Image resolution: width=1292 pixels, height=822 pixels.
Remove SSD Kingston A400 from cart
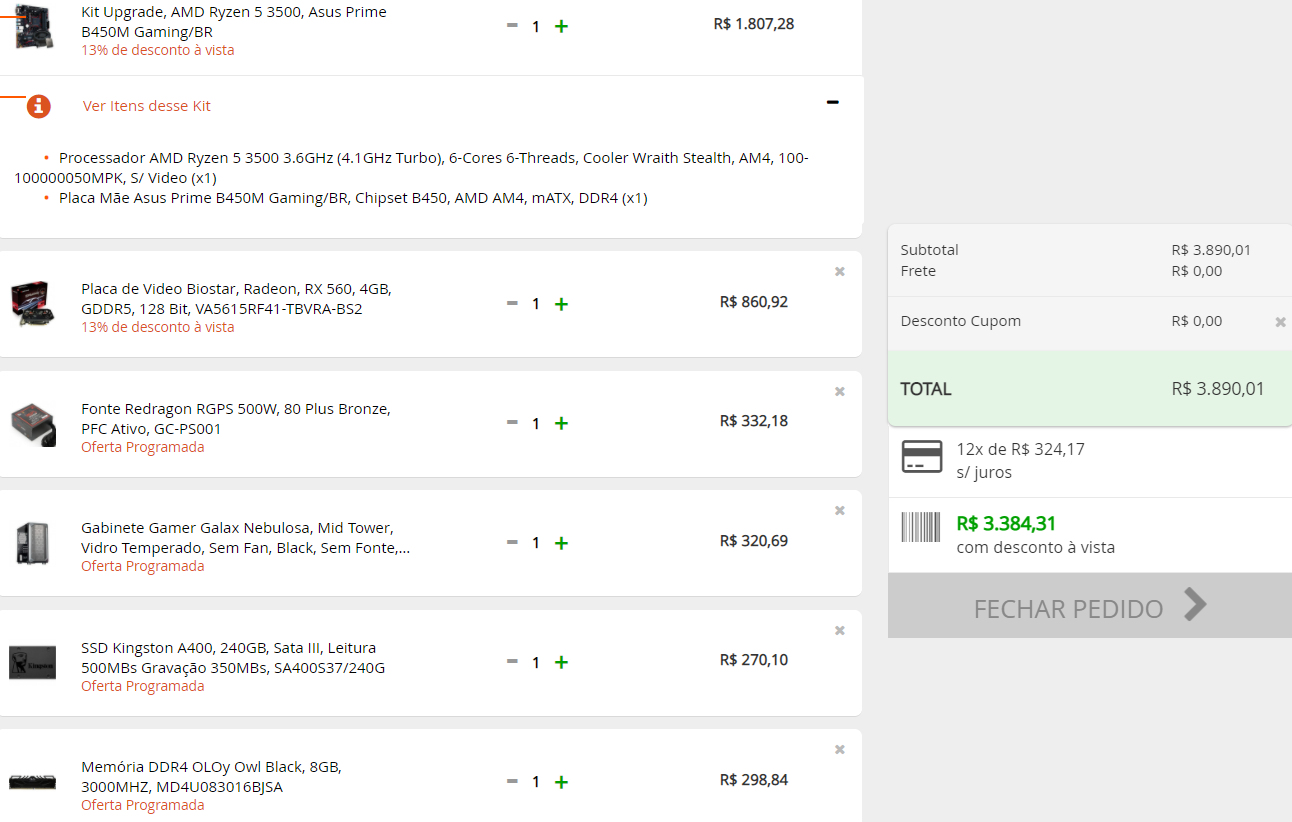pyautogui.click(x=840, y=630)
